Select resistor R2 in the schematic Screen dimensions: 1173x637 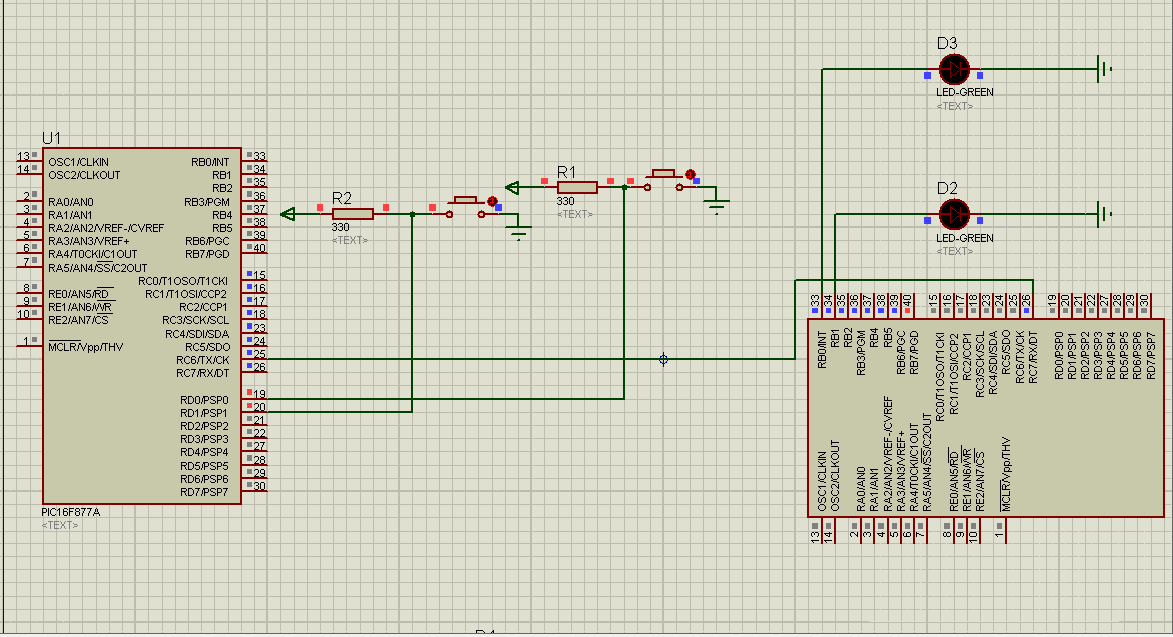(353, 213)
